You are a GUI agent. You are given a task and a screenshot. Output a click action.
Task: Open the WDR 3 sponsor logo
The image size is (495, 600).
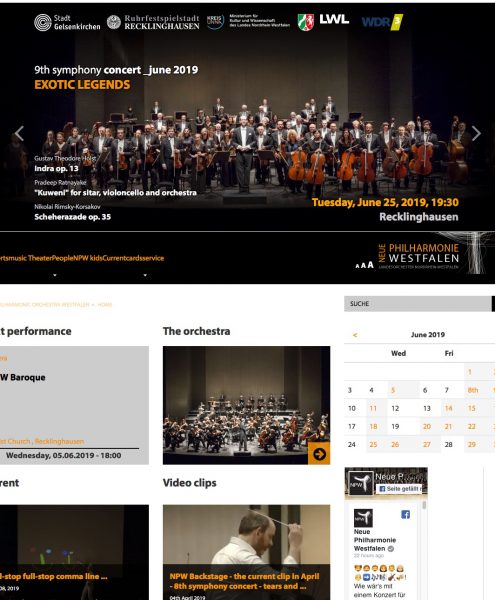tap(382, 22)
